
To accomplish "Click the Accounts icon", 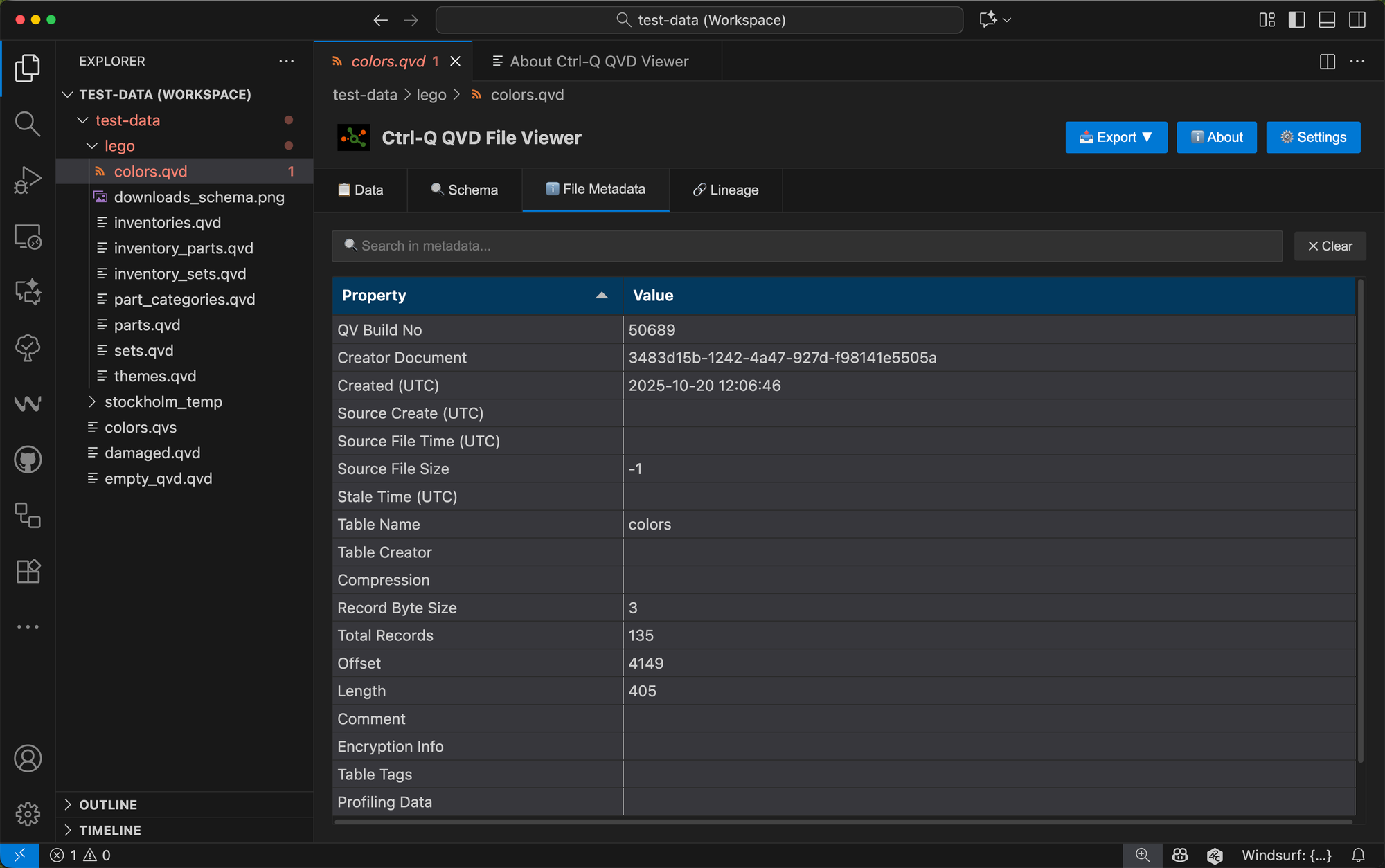I will [28, 759].
